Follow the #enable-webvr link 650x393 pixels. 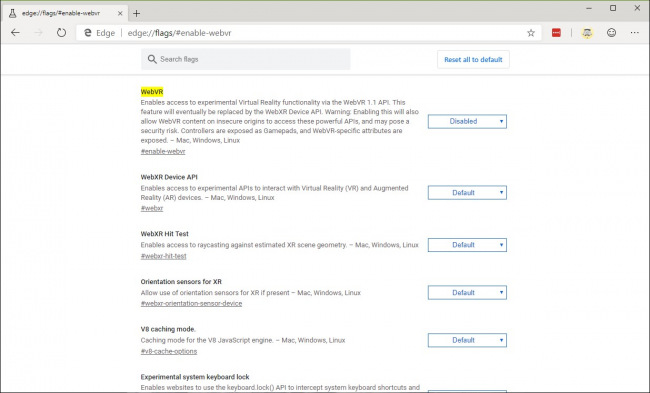[163, 151]
